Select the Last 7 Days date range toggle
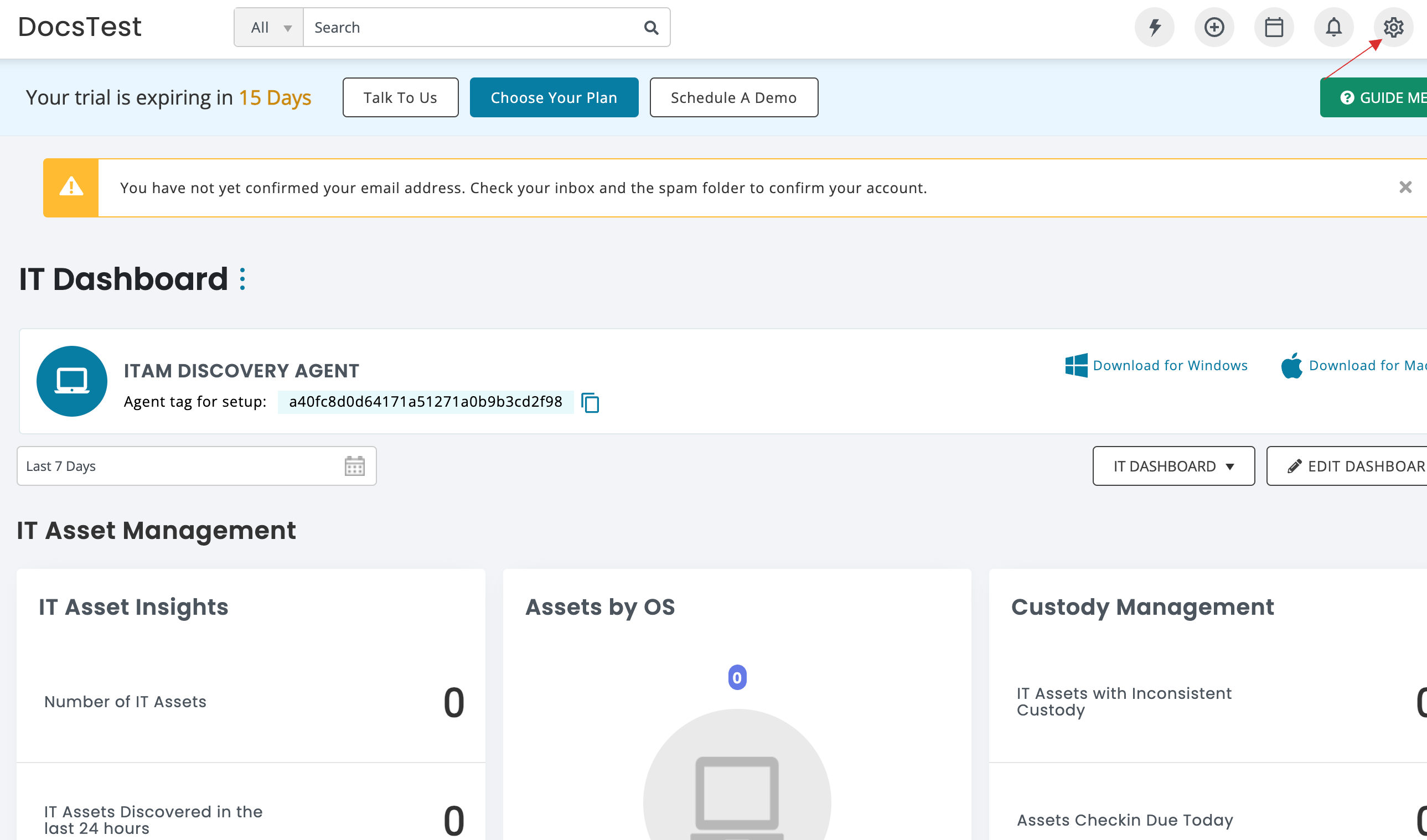Image resolution: width=1427 pixels, height=840 pixels. point(196,466)
